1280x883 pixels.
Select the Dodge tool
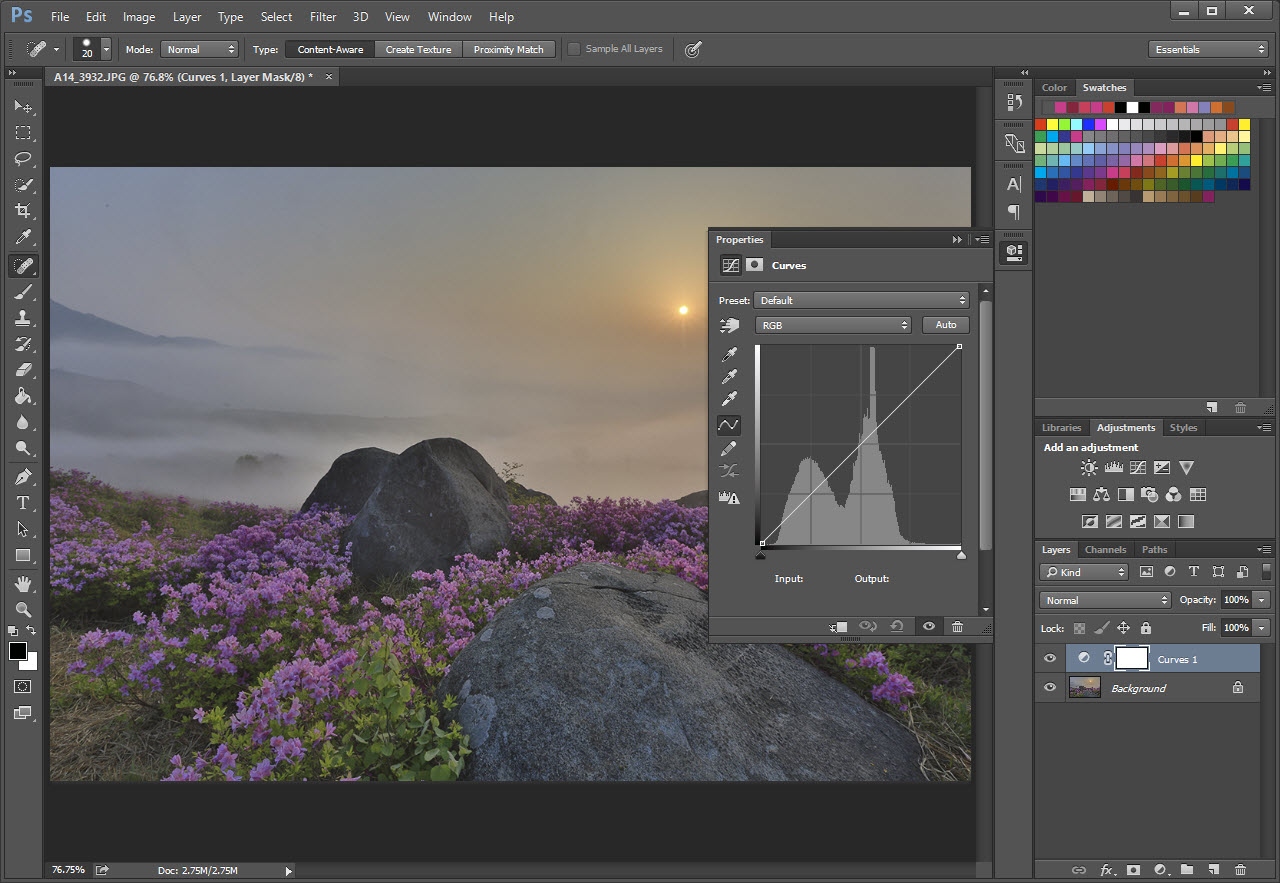coord(23,449)
